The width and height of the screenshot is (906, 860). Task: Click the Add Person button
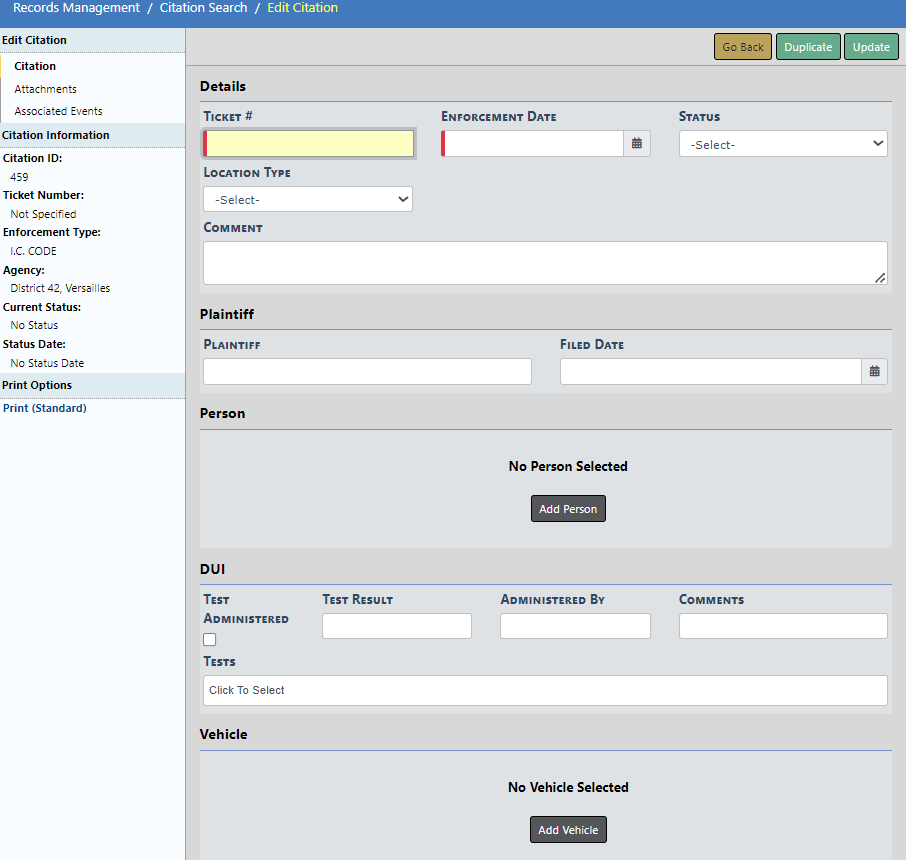(568, 509)
